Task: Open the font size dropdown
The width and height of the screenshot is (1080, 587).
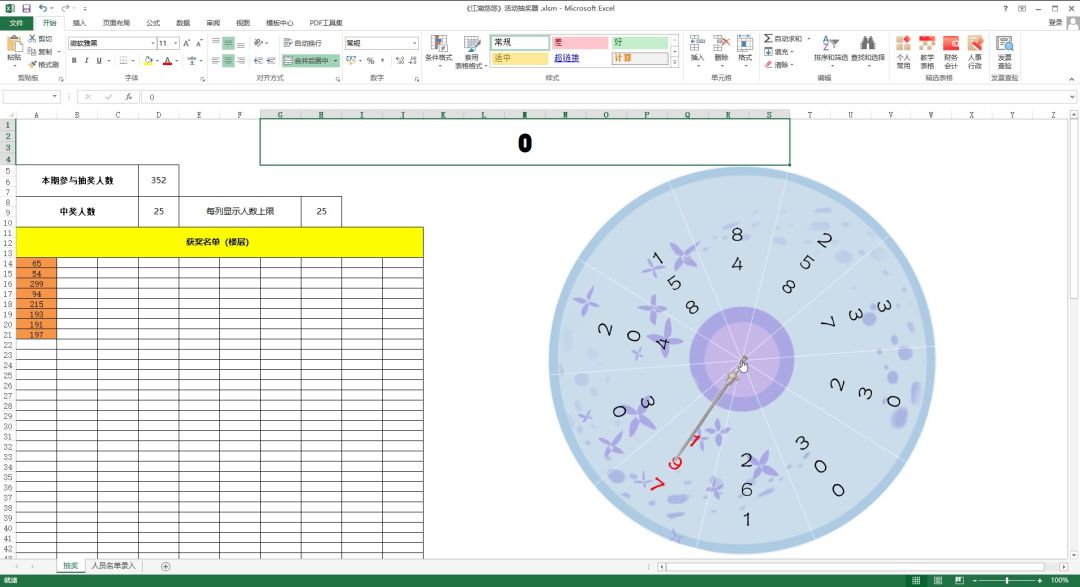Action: [175, 44]
